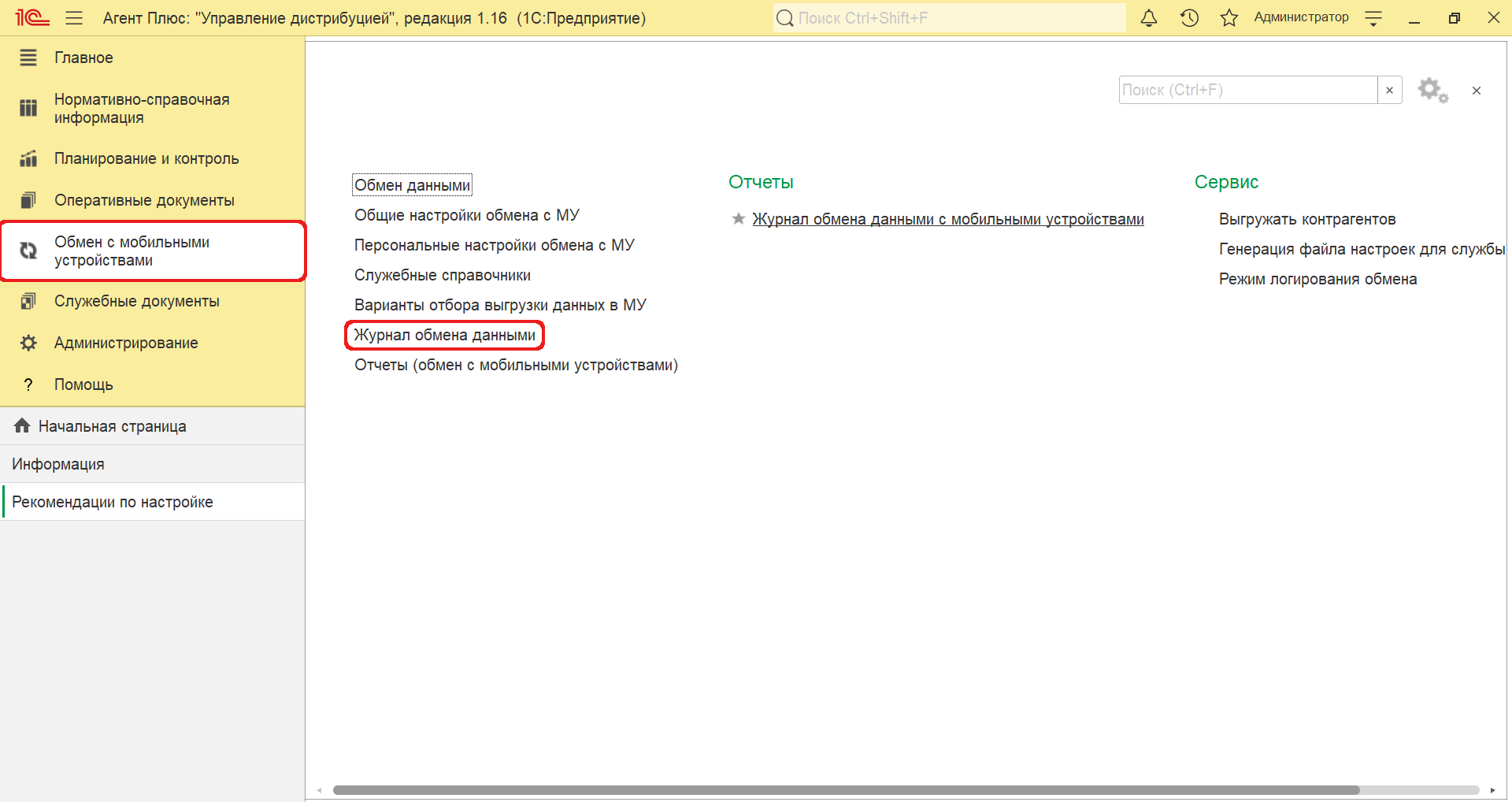Click the 1C logo icon

pos(32,17)
